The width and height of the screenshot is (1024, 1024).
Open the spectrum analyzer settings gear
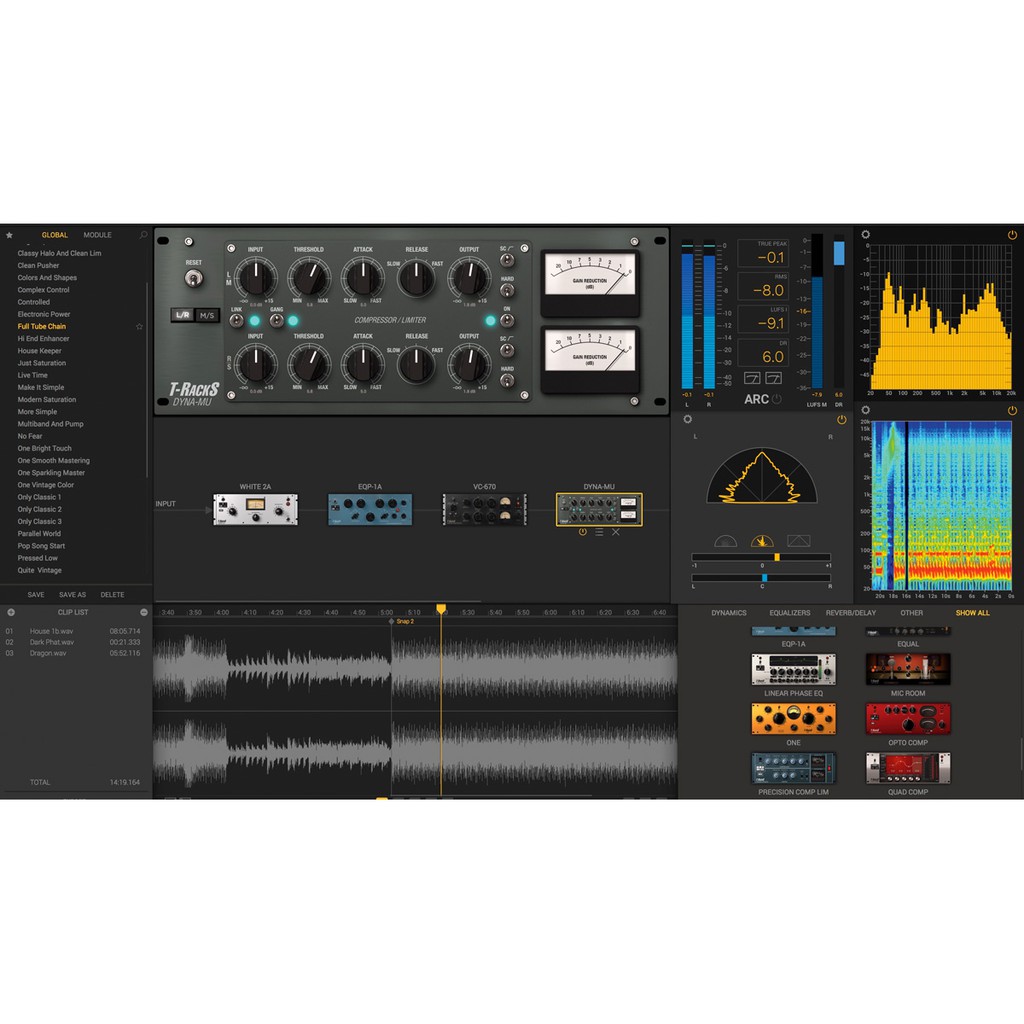tap(865, 235)
